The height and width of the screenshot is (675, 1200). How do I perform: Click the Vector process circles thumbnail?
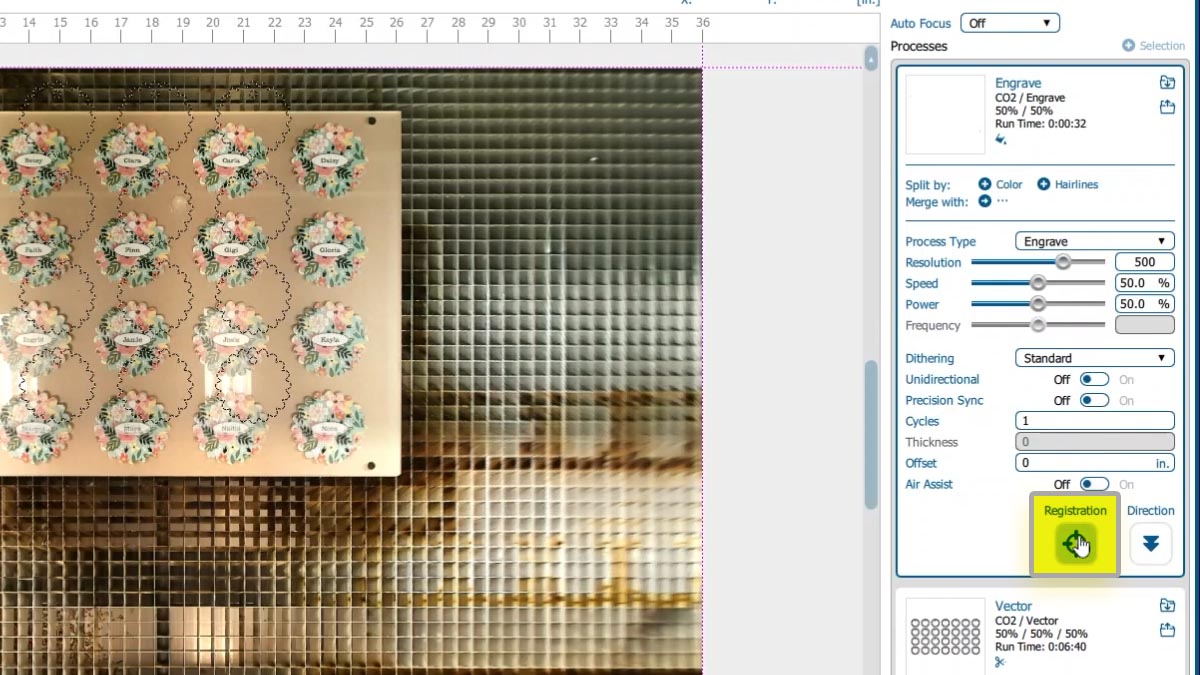[x=945, y=636]
